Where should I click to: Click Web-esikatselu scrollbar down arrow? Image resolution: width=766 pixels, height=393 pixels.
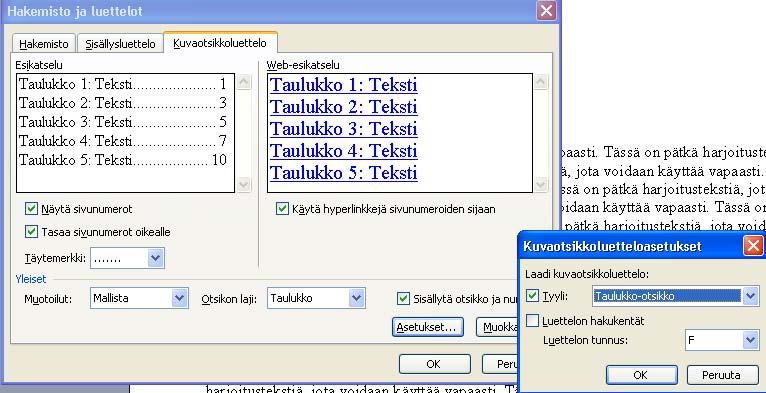pos(540,185)
